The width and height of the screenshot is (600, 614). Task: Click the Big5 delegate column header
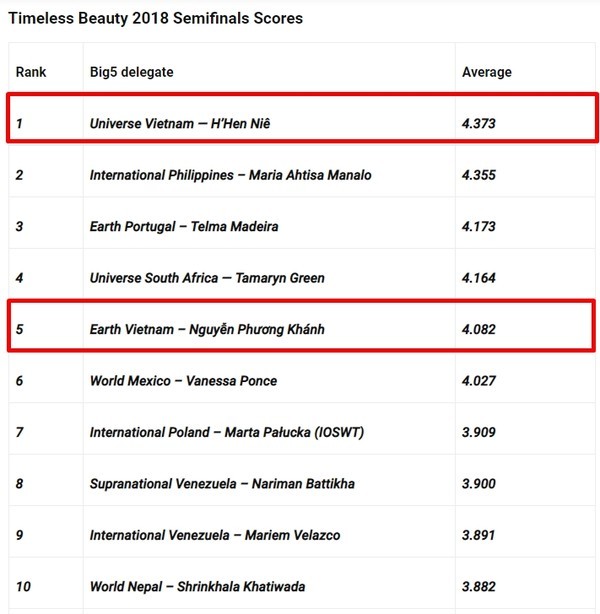tap(131, 72)
